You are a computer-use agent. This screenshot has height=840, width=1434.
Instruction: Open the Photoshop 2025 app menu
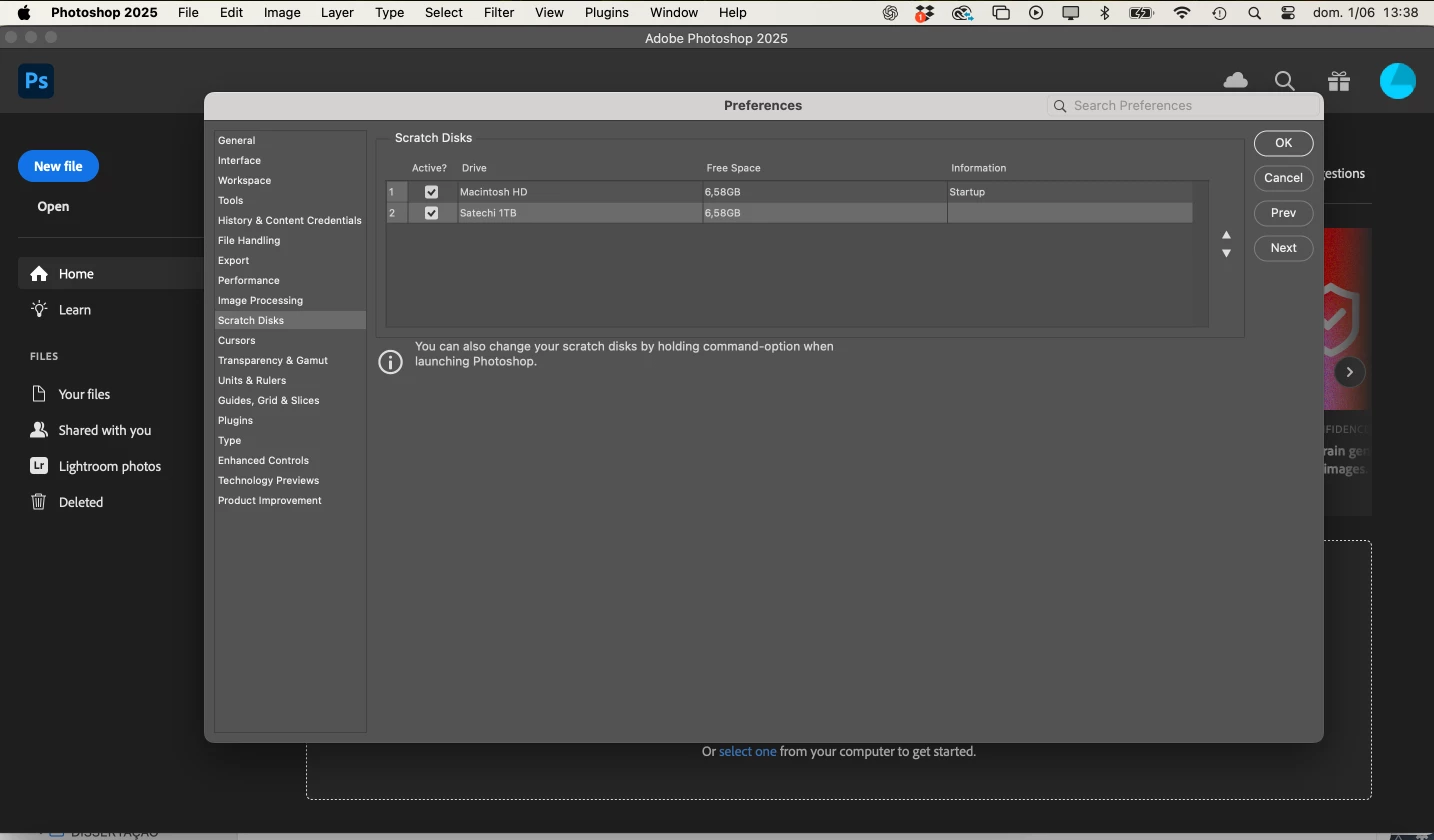[x=104, y=13]
